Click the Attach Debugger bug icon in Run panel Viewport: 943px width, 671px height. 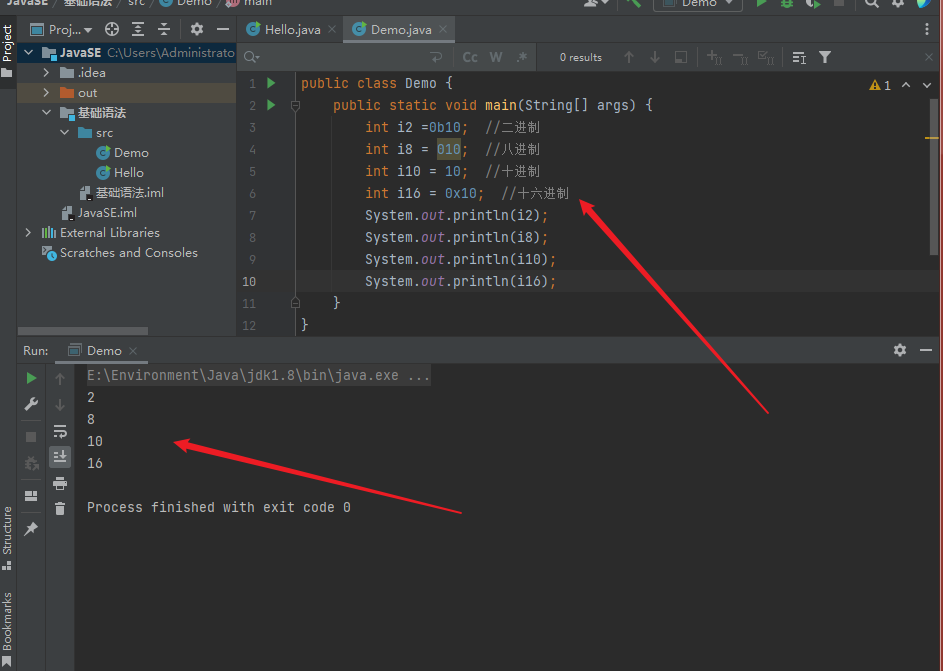point(31,463)
